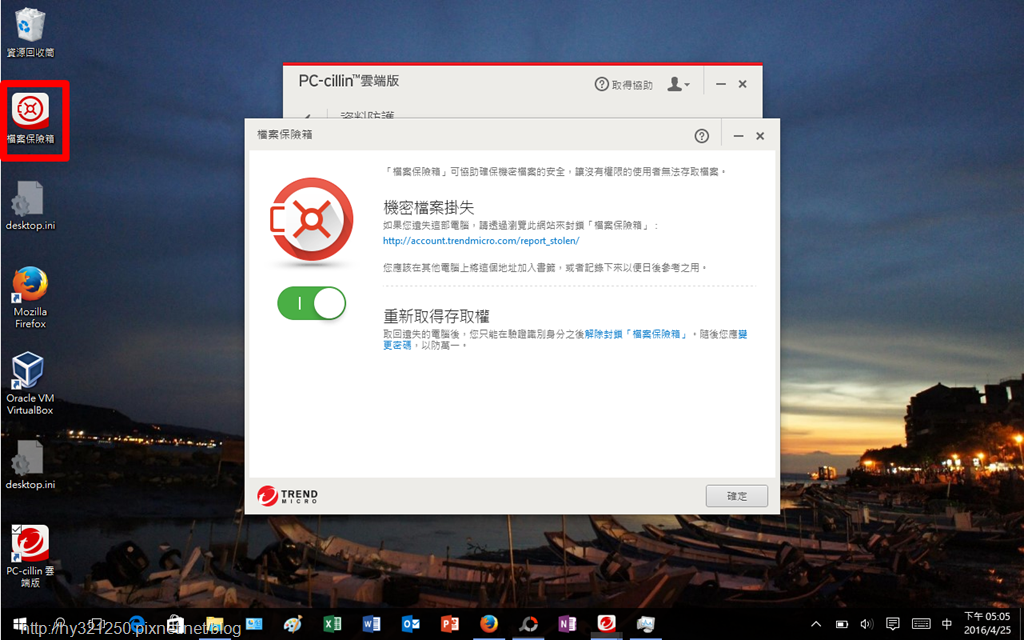Screen dimensions: 1024x640
Task: Open the PC-cillin 雲端版 desktop shortcut
Action: coord(30,556)
